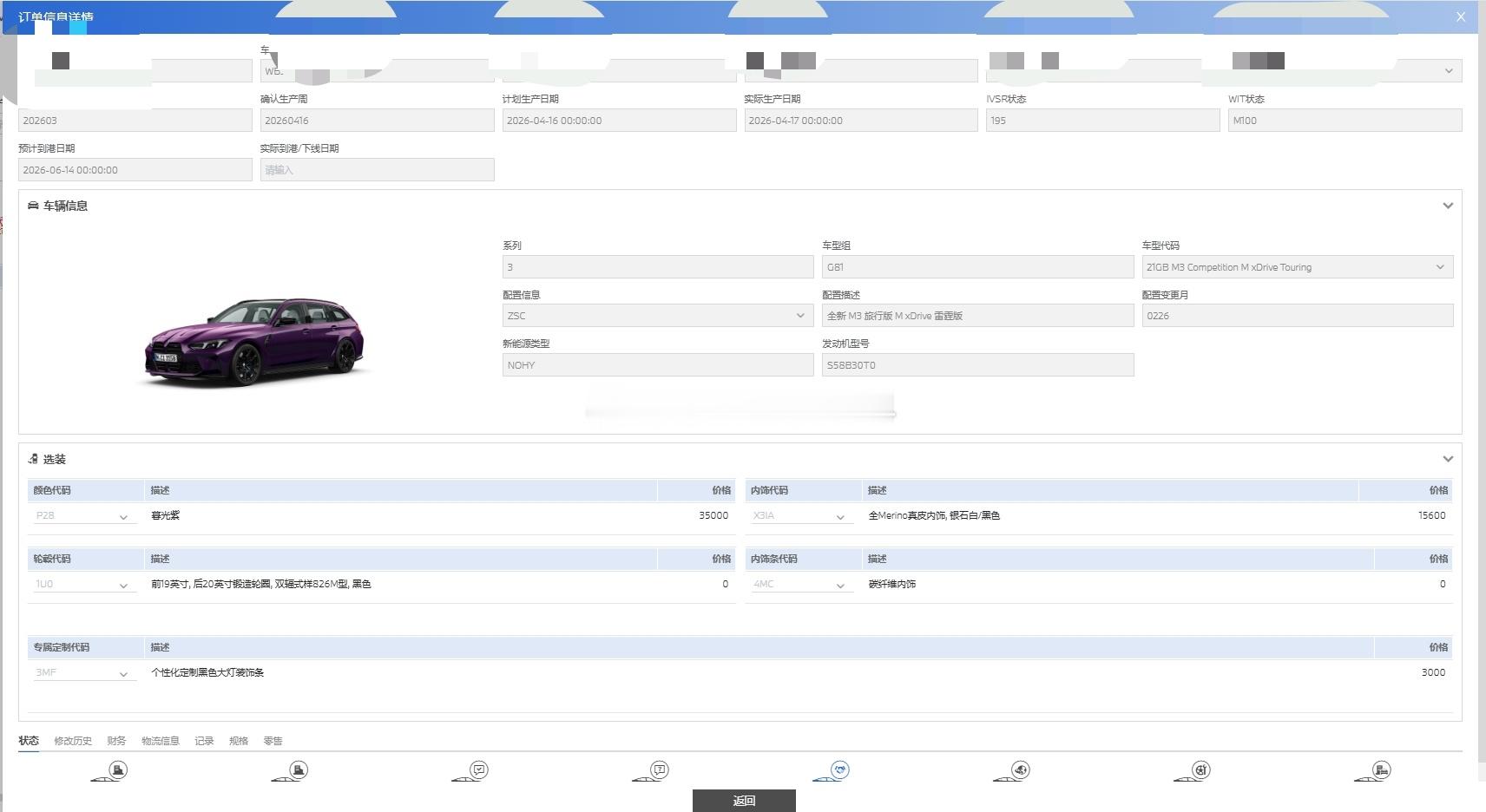This screenshot has height=812, width=1486.
Task: Click the 实际到港/下线日期 input field
Action: click(x=378, y=170)
